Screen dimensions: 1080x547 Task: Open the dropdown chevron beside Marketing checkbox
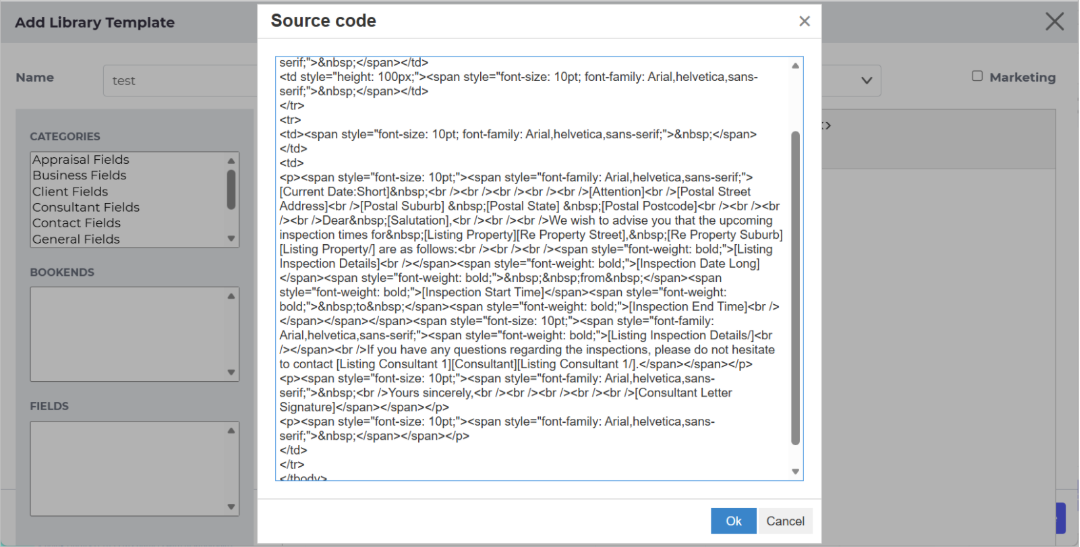[866, 81]
